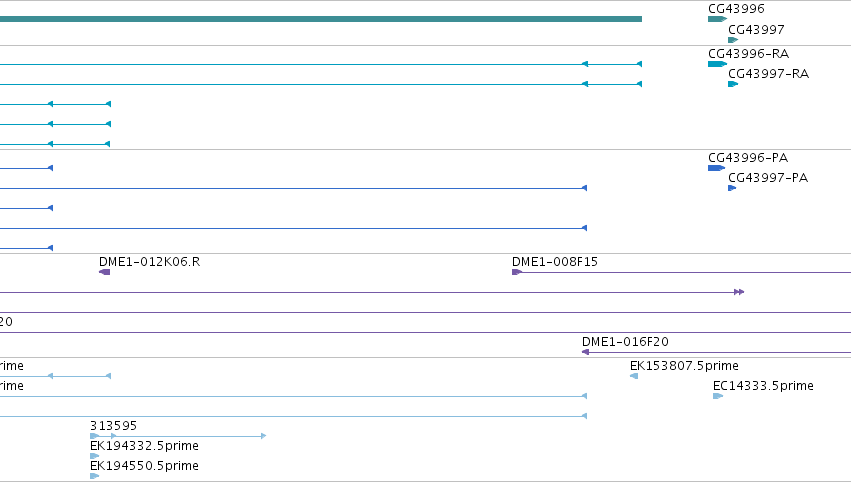
Task: Select the CG43996 gene arrow glyph
Action: click(717, 19)
